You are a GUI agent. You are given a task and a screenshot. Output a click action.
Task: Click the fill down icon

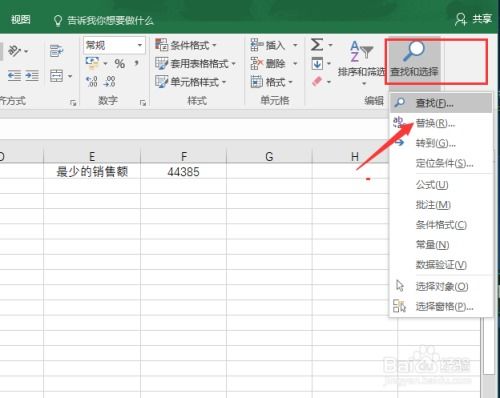tap(317, 63)
